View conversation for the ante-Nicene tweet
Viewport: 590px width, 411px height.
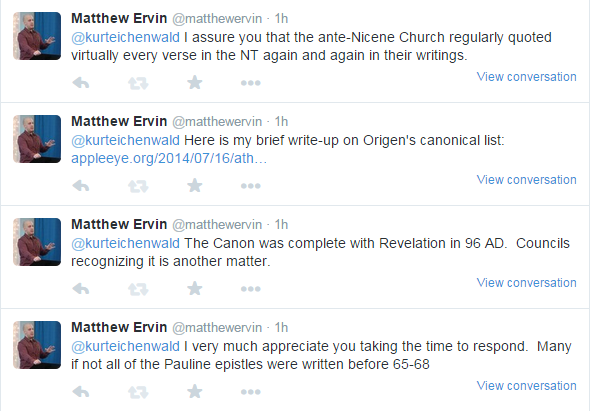[526, 77]
